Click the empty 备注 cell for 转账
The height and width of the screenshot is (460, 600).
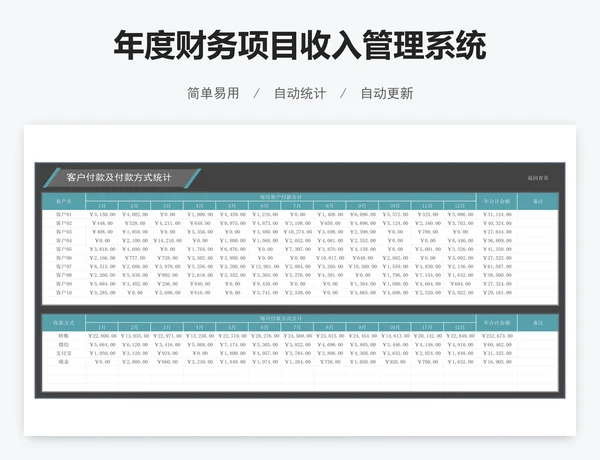[x=538, y=336]
